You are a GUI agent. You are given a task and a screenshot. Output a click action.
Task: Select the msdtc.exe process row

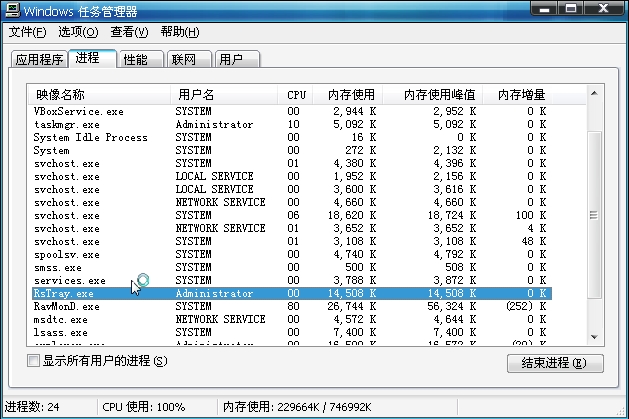point(292,319)
